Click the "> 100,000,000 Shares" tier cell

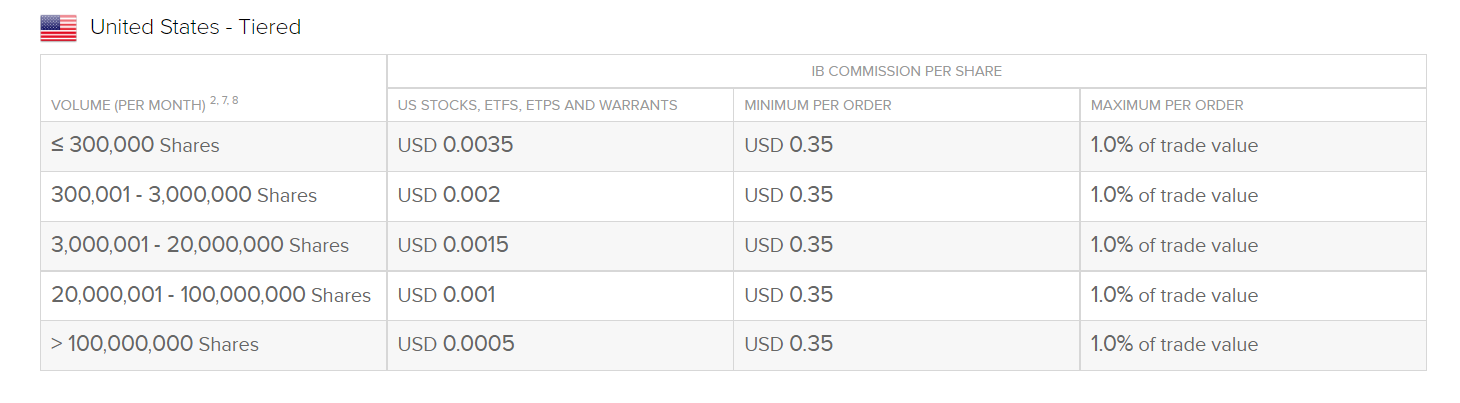click(x=154, y=344)
